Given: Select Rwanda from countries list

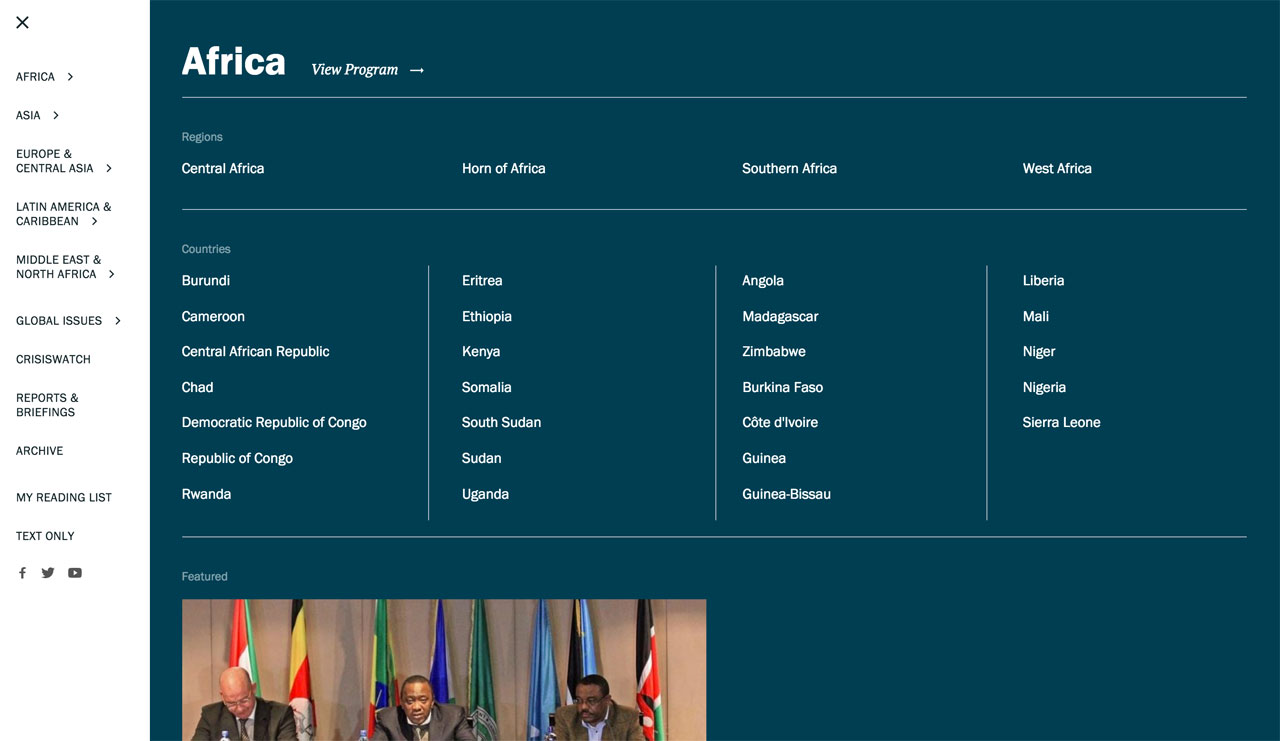Looking at the screenshot, I should pos(206,494).
